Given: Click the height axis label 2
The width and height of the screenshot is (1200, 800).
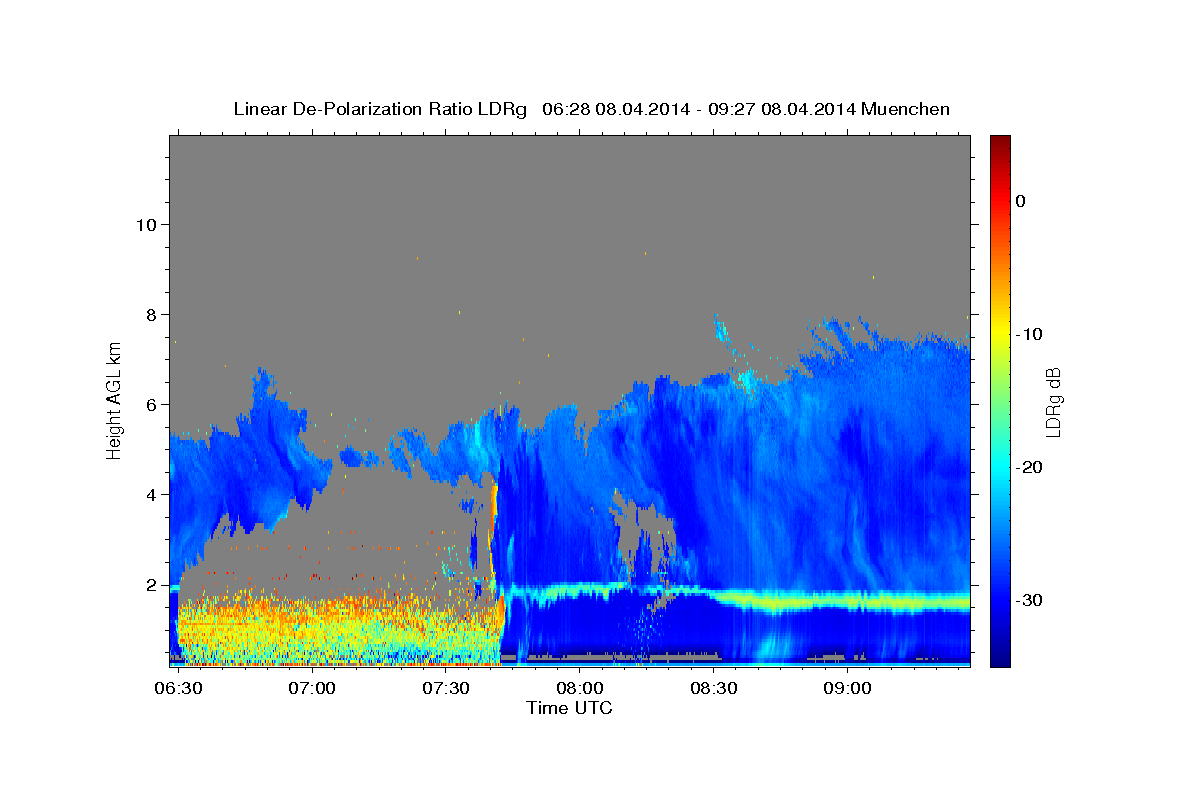Looking at the screenshot, I should tap(150, 585).
